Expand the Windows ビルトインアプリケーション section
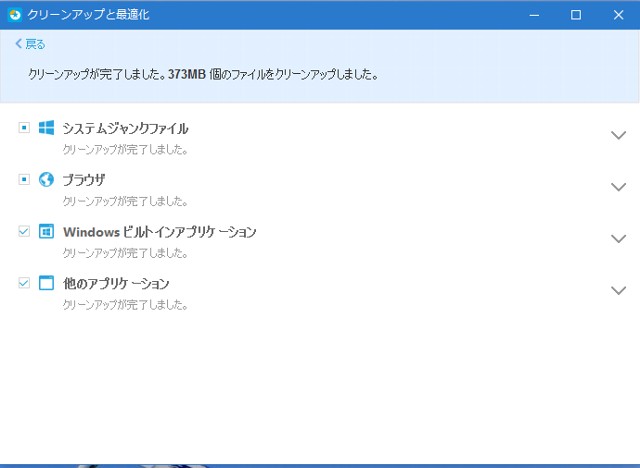The image size is (640, 468). pos(618,239)
